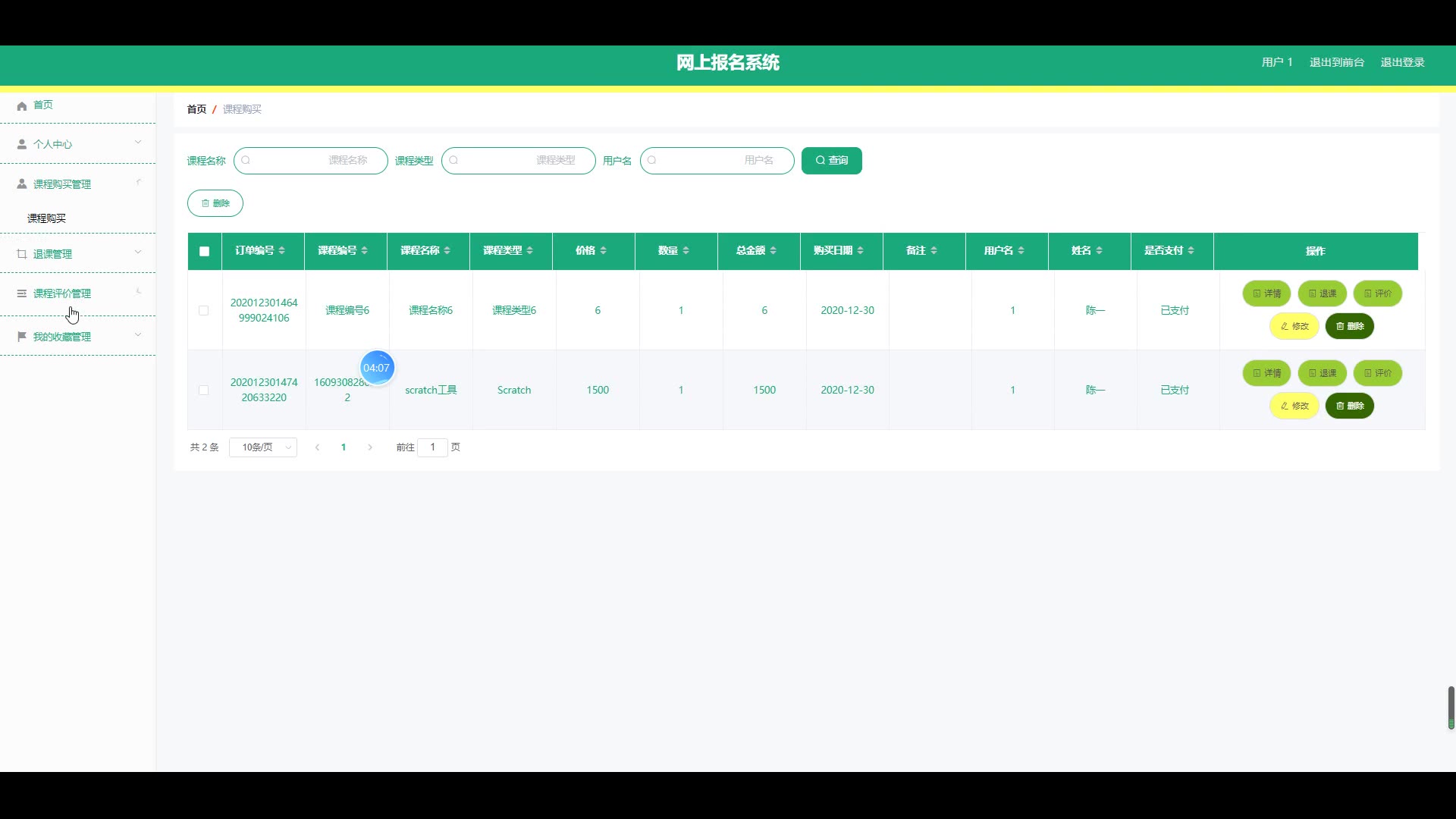Screen dimensions: 1456x819
Task: Click search icon inside 课程名称 field
Action: 246,161
